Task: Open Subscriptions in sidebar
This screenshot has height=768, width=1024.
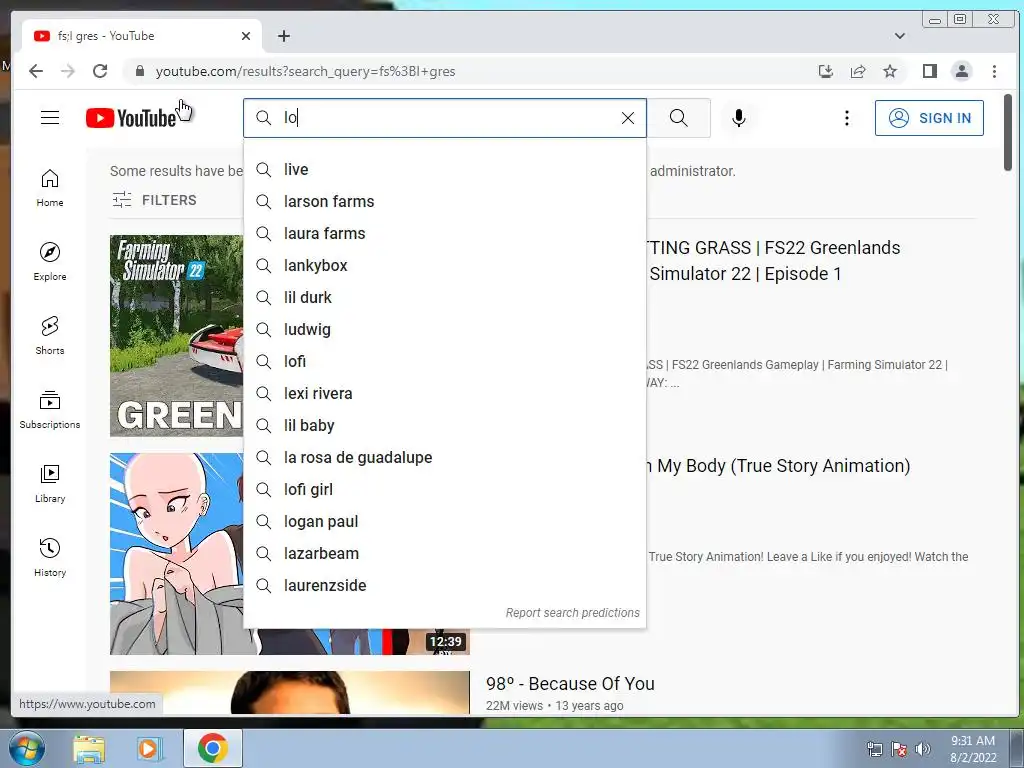Action: (x=50, y=410)
